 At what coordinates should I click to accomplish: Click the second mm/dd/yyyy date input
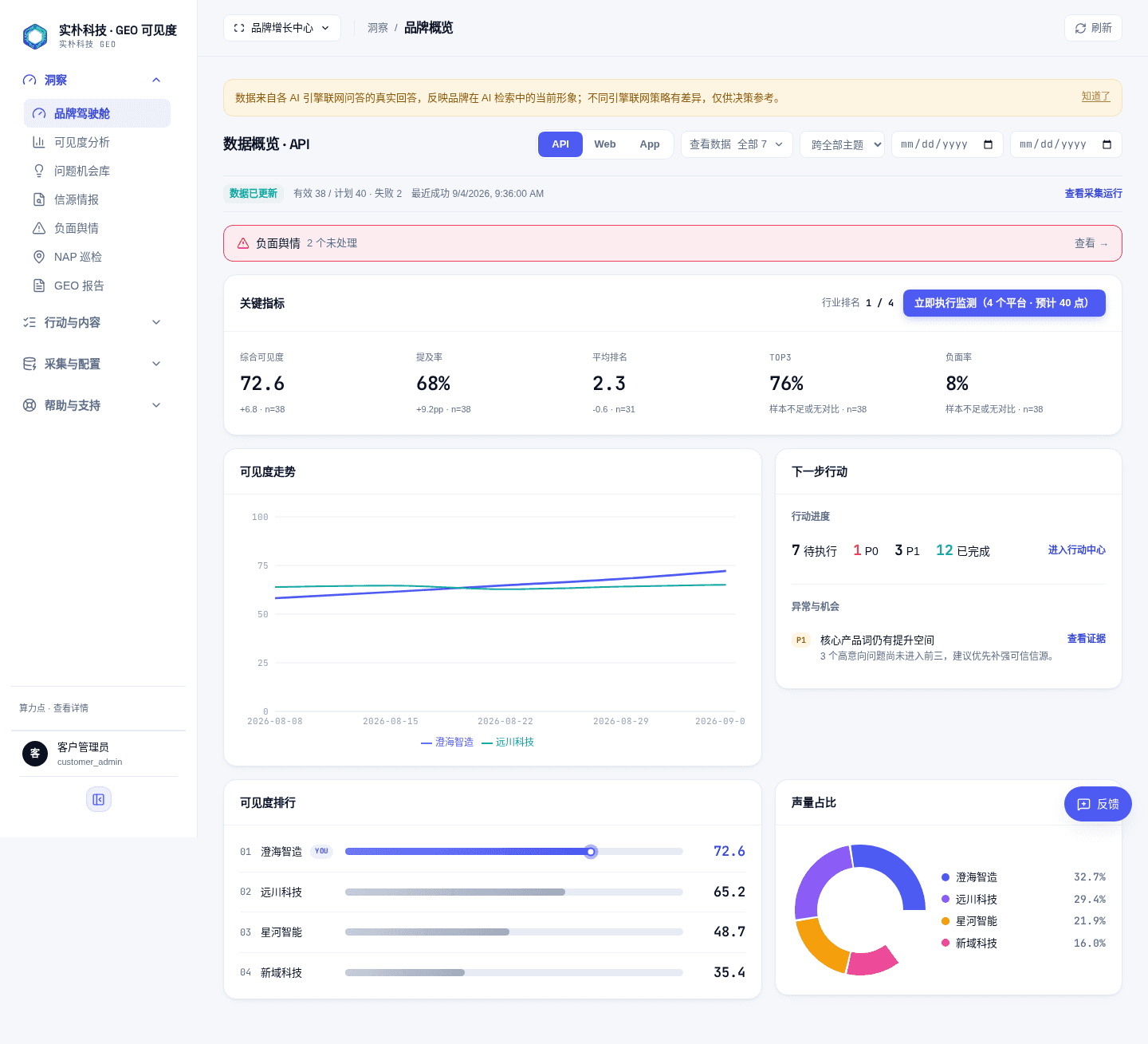click(x=1066, y=144)
